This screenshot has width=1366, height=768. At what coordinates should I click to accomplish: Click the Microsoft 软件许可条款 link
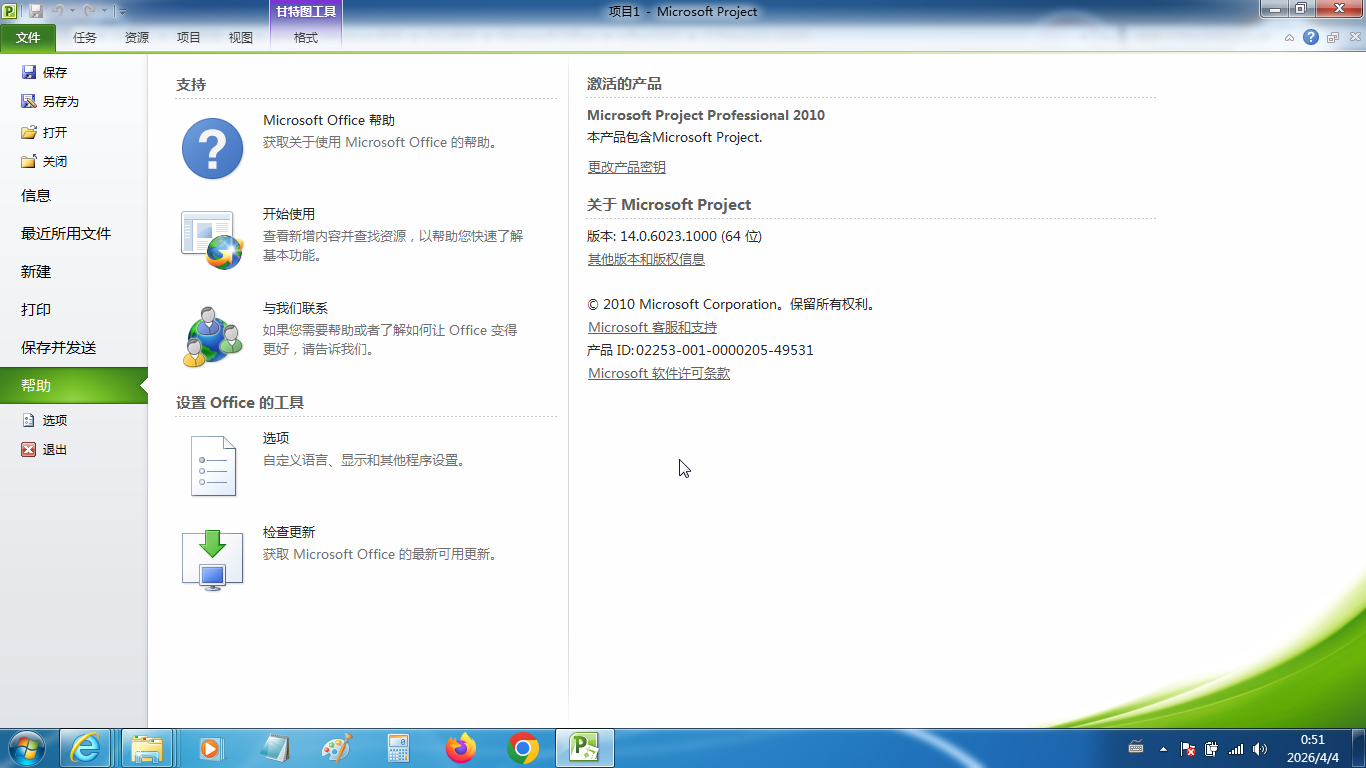659,373
